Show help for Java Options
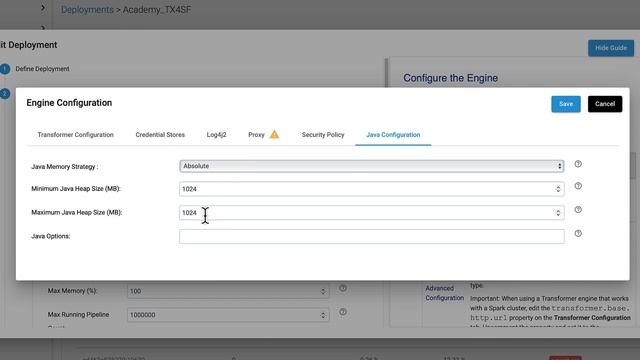The width and height of the screenshot is (640, 360). click(x=578, y=233)
